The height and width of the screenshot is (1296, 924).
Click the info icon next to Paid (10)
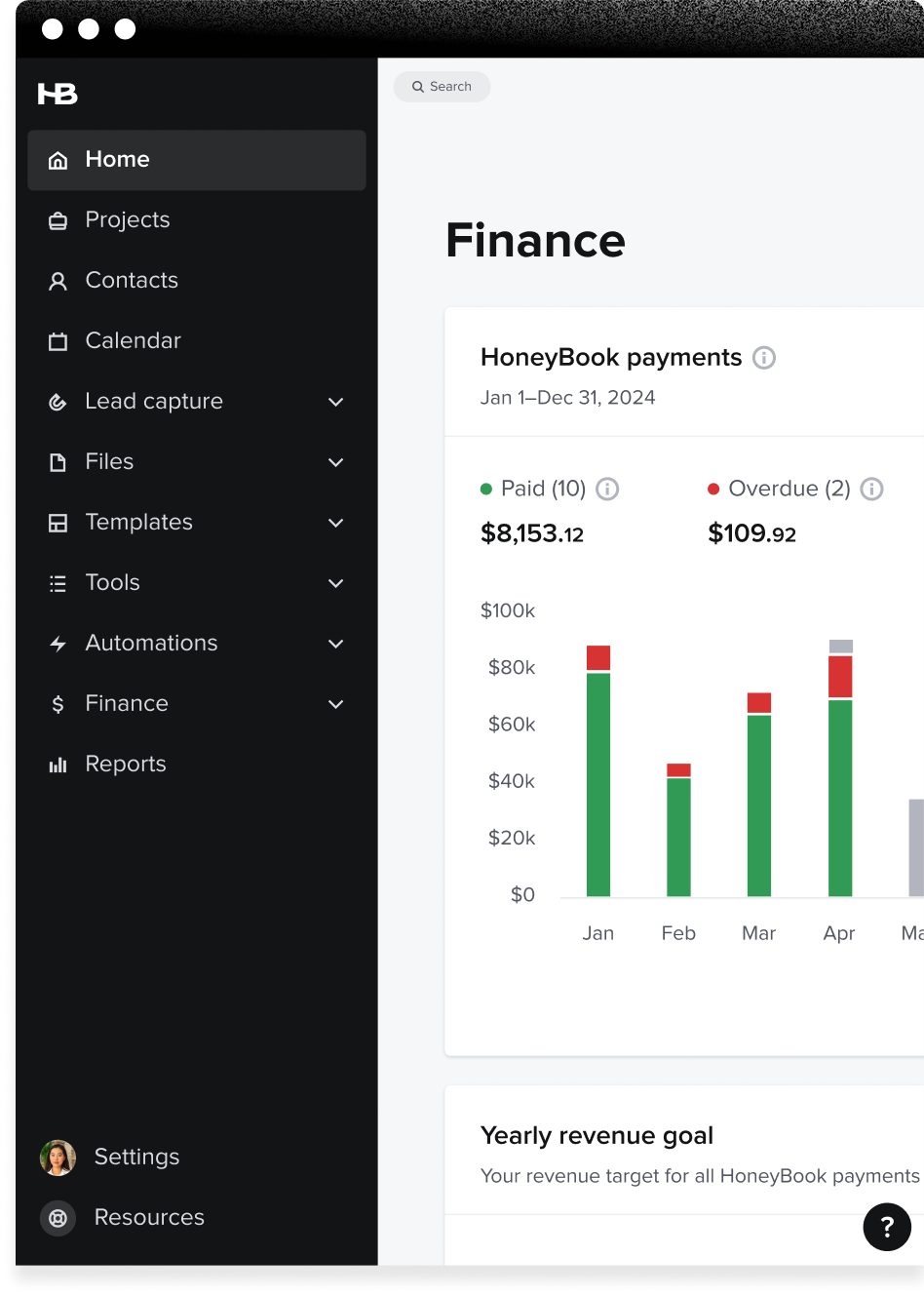click(607, 489)
